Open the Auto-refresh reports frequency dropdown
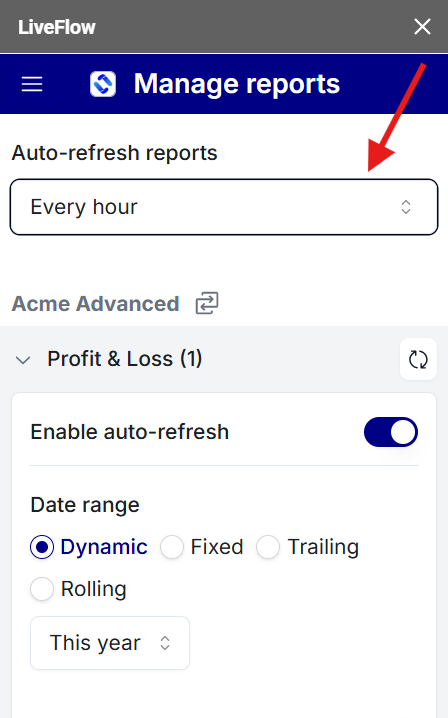This screenshot has width=448, height=718. pos(224,207)
